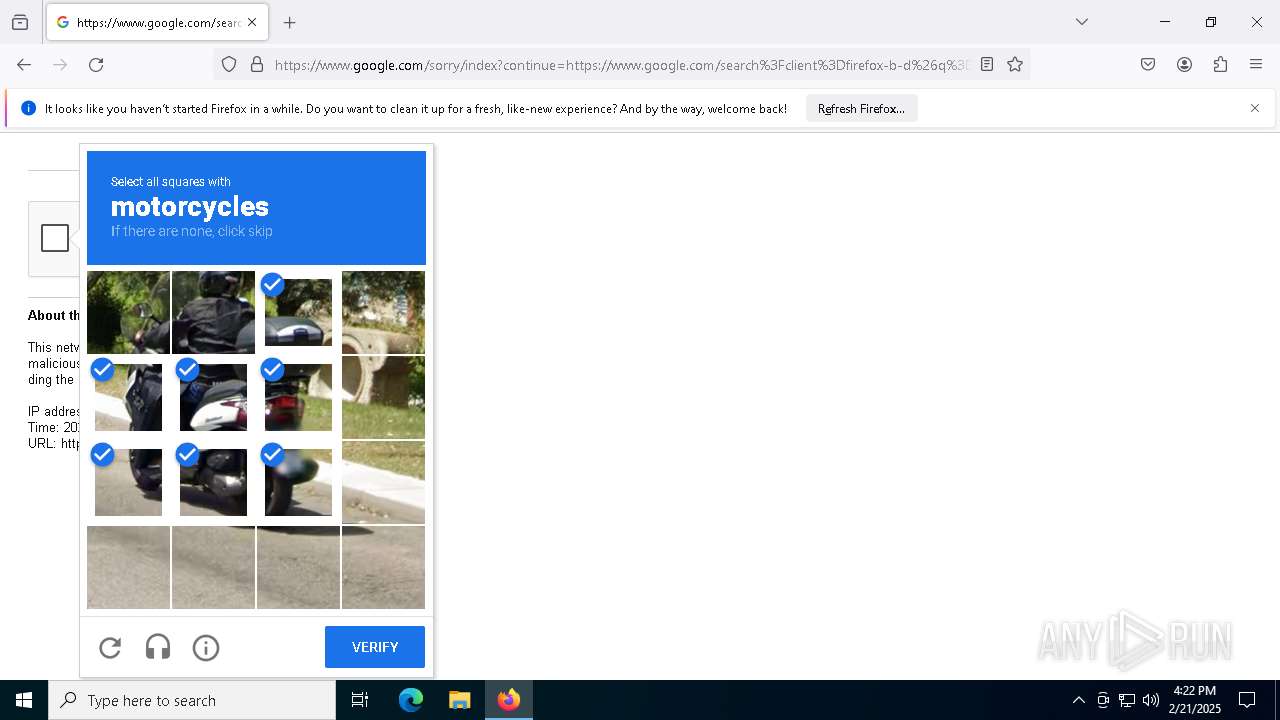Image resolution: width=1280 pixels, height=720 pixels.
Task: Click the URL address field
Action: [621, 65]
